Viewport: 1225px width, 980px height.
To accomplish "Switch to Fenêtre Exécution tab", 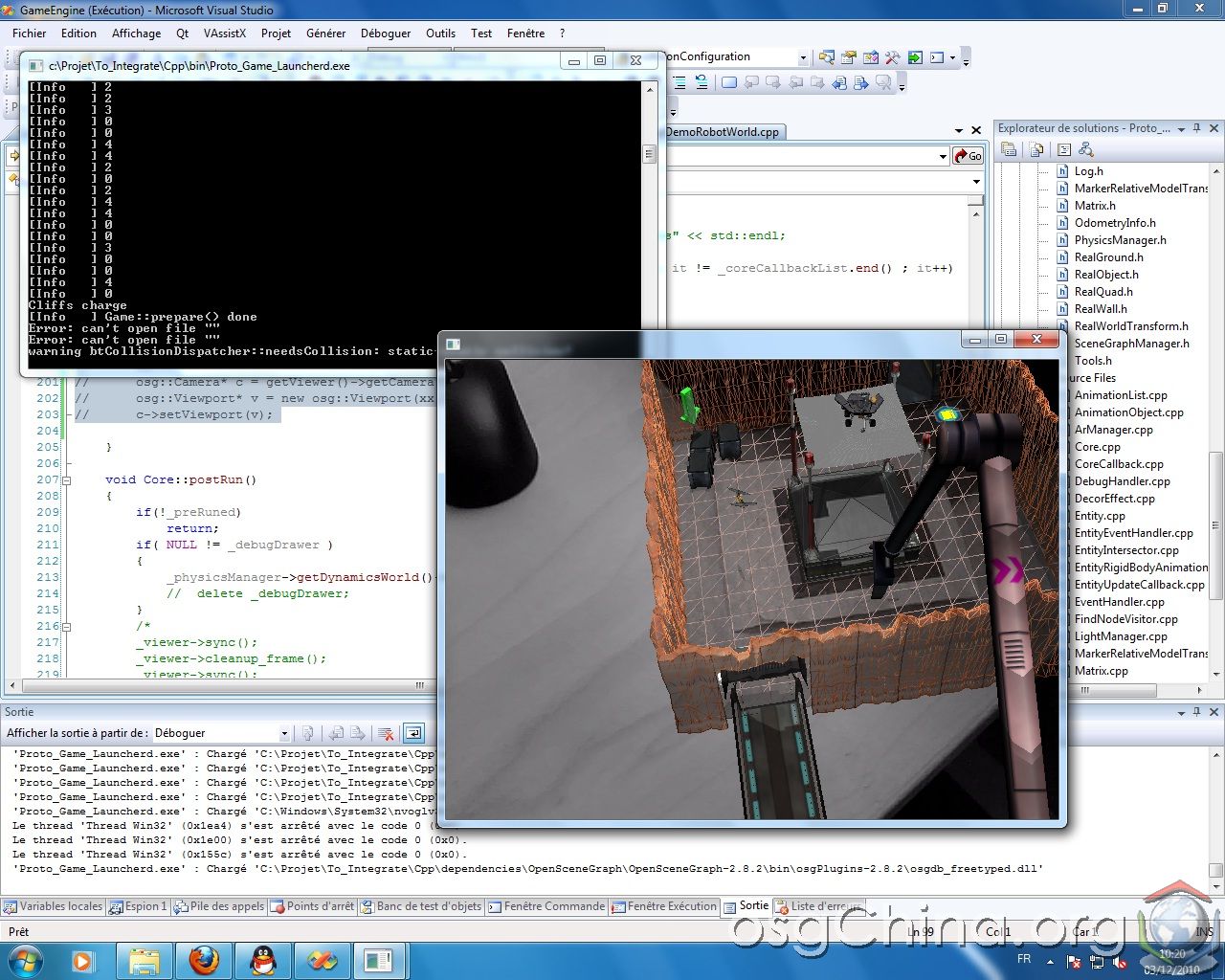I will (664, 905).
